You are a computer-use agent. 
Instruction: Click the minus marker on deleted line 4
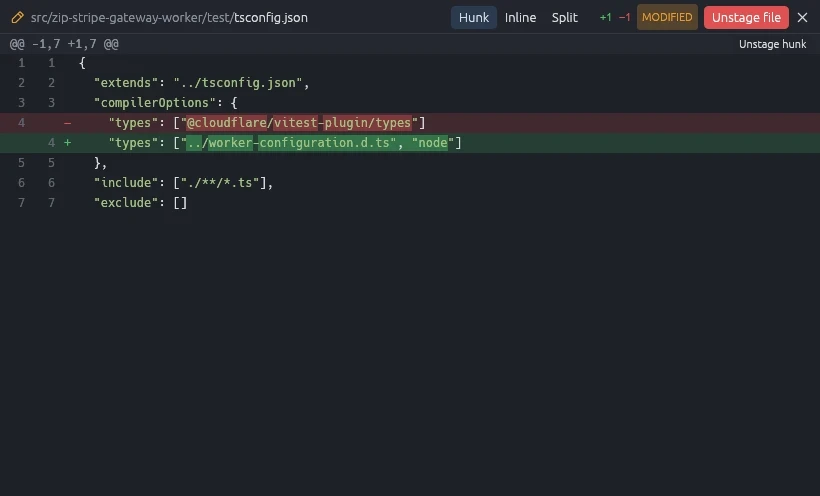pos(67,123)
